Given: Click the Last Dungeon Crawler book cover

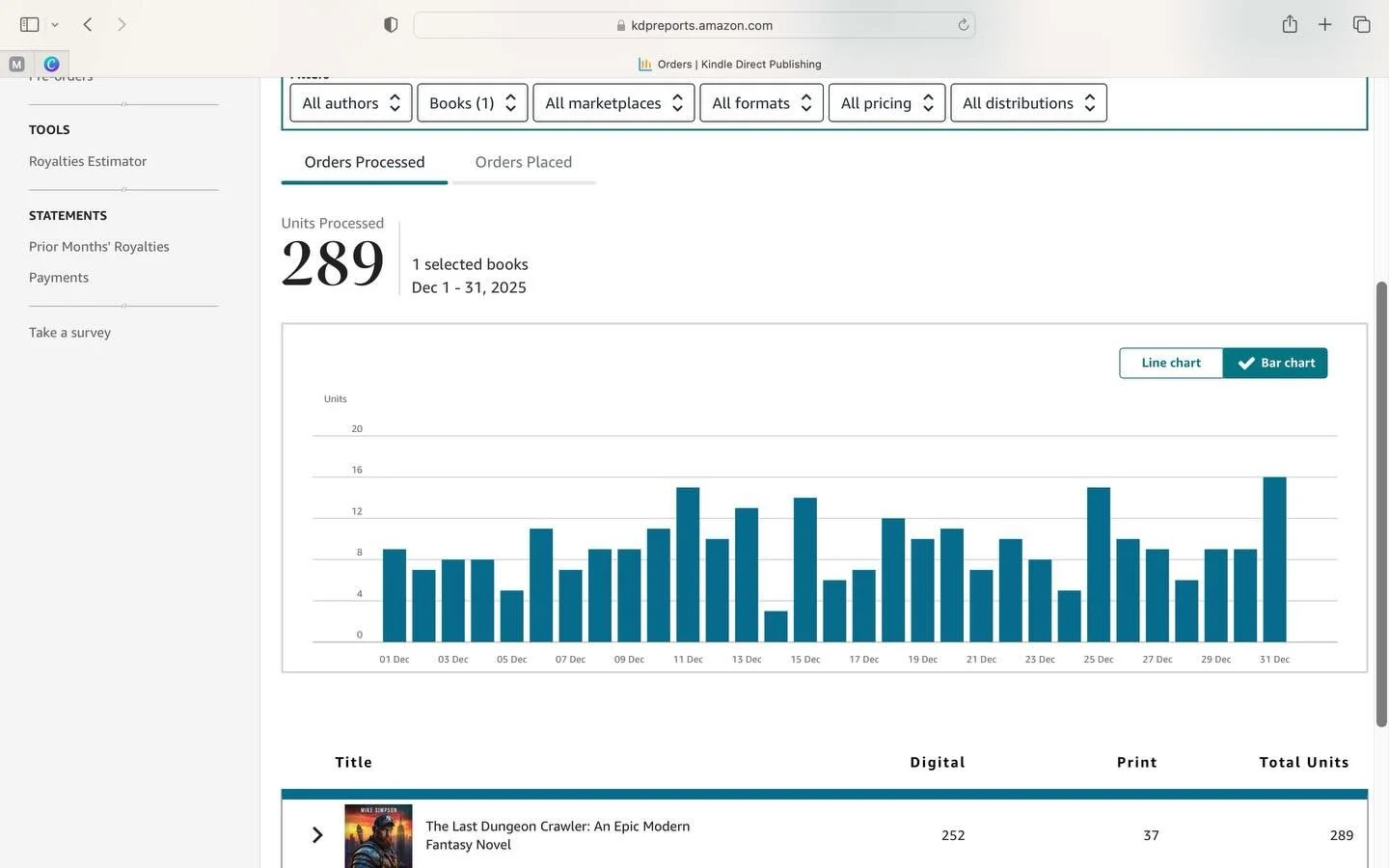Looking at the screenshot, I should point(378,836).
